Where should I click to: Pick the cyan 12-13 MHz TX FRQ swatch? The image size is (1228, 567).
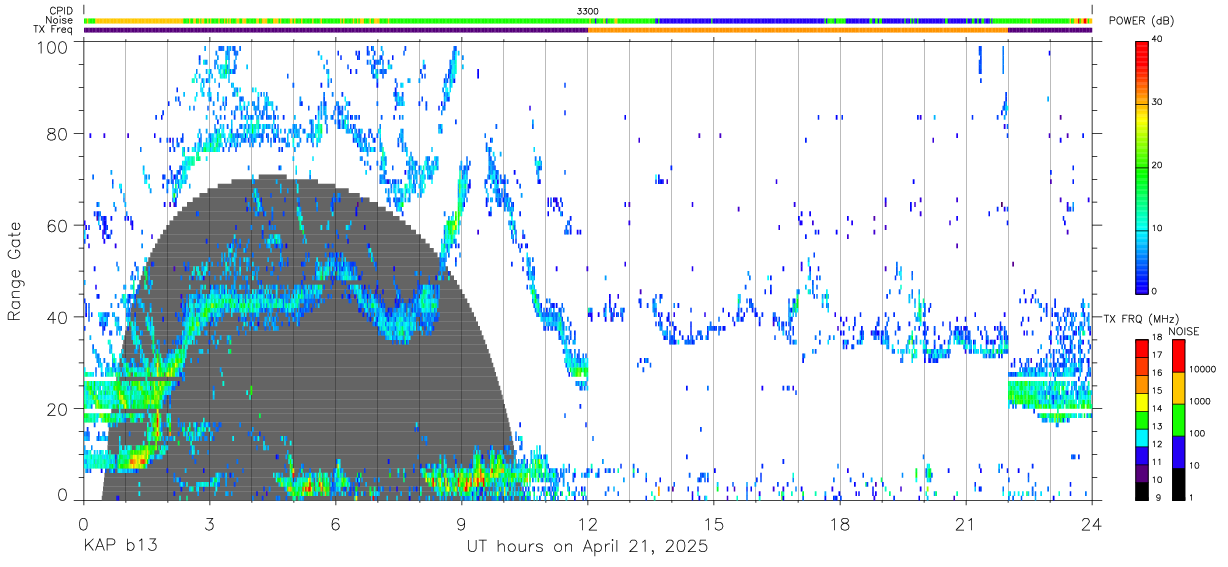tap(1141, 438)
